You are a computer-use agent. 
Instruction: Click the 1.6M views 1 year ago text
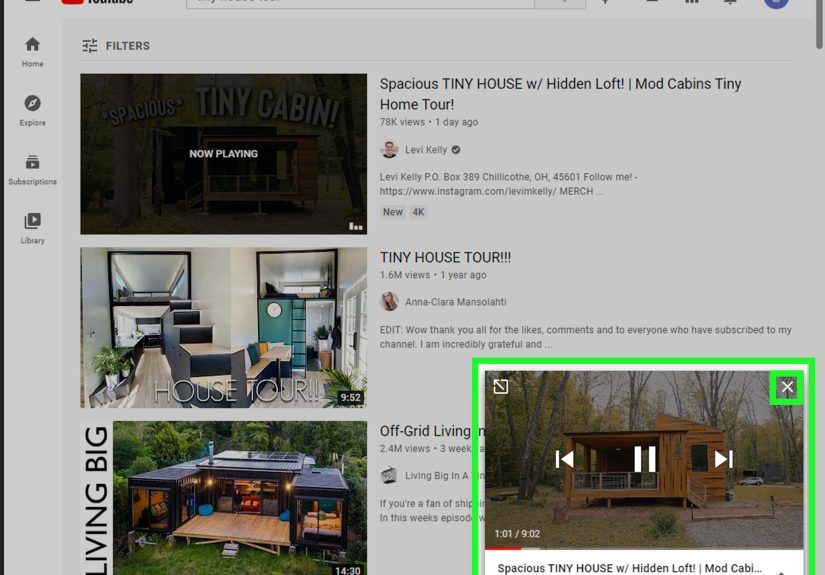point(433,275)
